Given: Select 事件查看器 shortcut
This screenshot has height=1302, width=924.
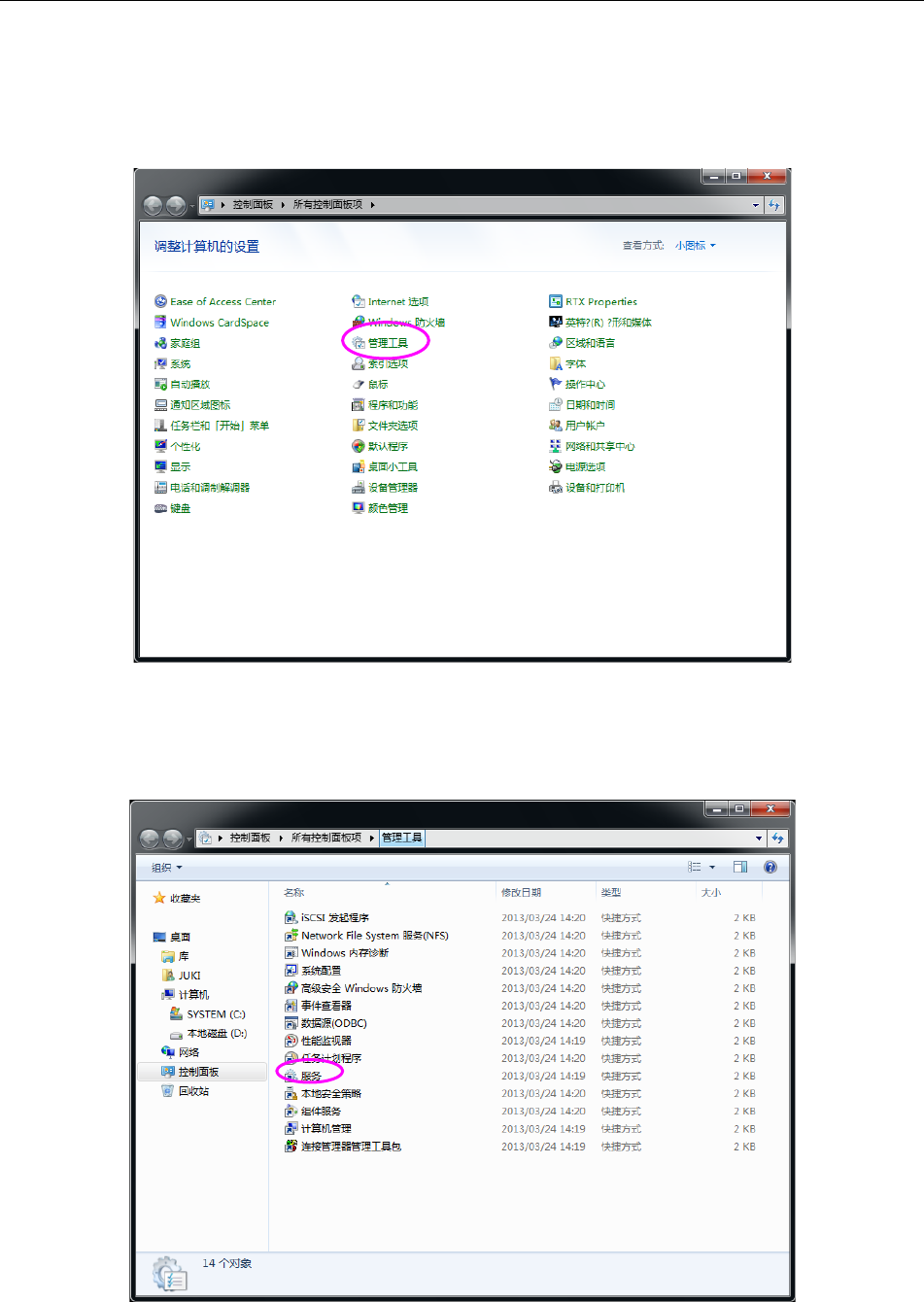Looking at the screenshot, I should point(318,1006).
